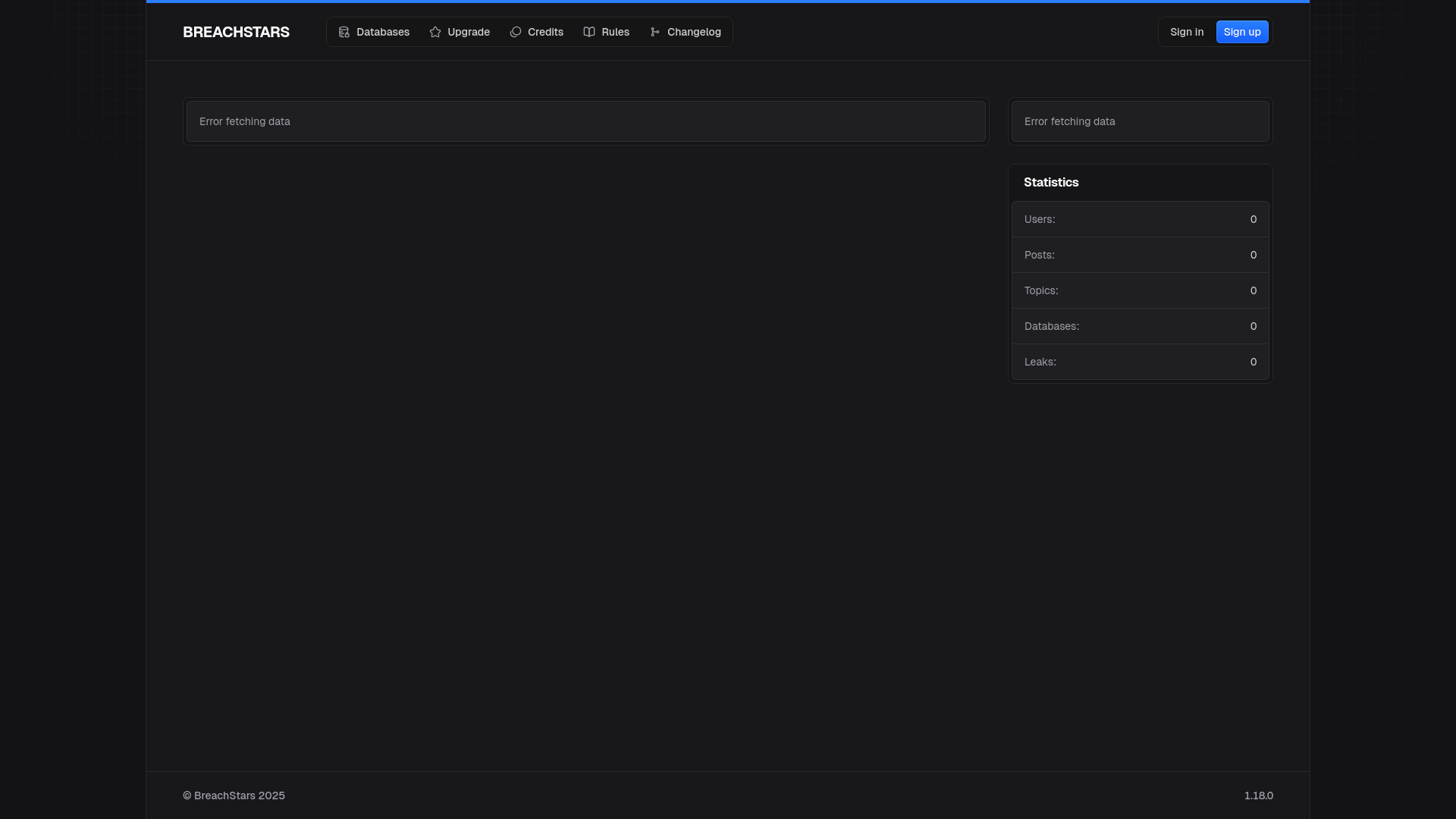This screenshot has width=1456, height=819.
Task: Click the Credits coins icon
Action: [516, 32]
